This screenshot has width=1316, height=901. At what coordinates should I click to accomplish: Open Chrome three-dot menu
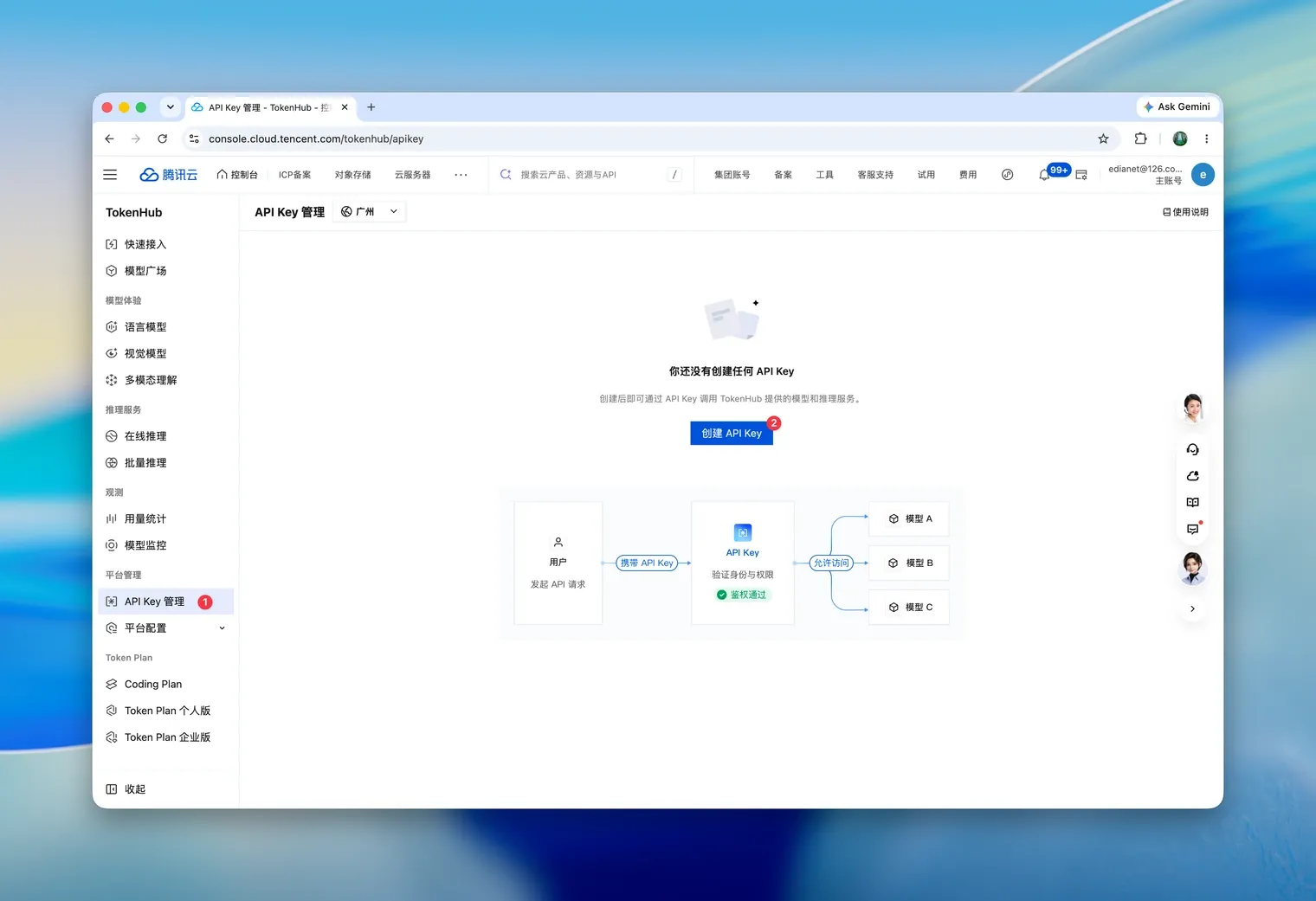1206,138
